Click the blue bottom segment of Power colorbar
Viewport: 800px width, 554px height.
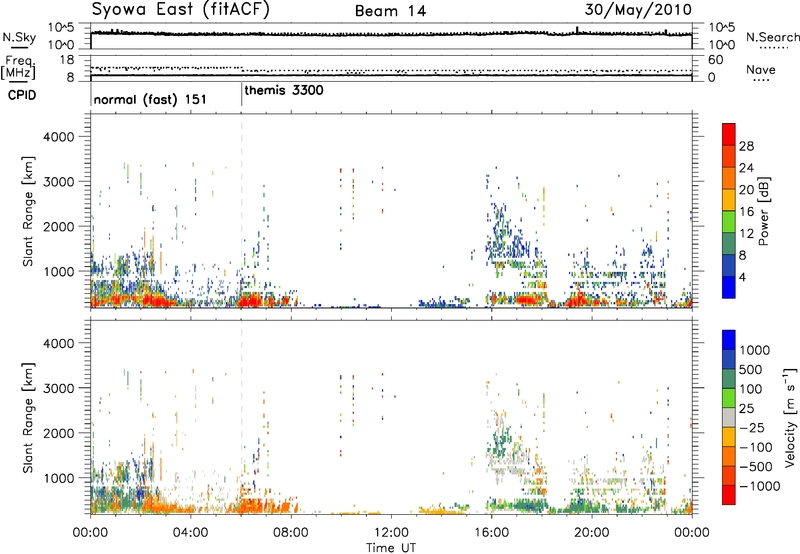pos(729,287)
